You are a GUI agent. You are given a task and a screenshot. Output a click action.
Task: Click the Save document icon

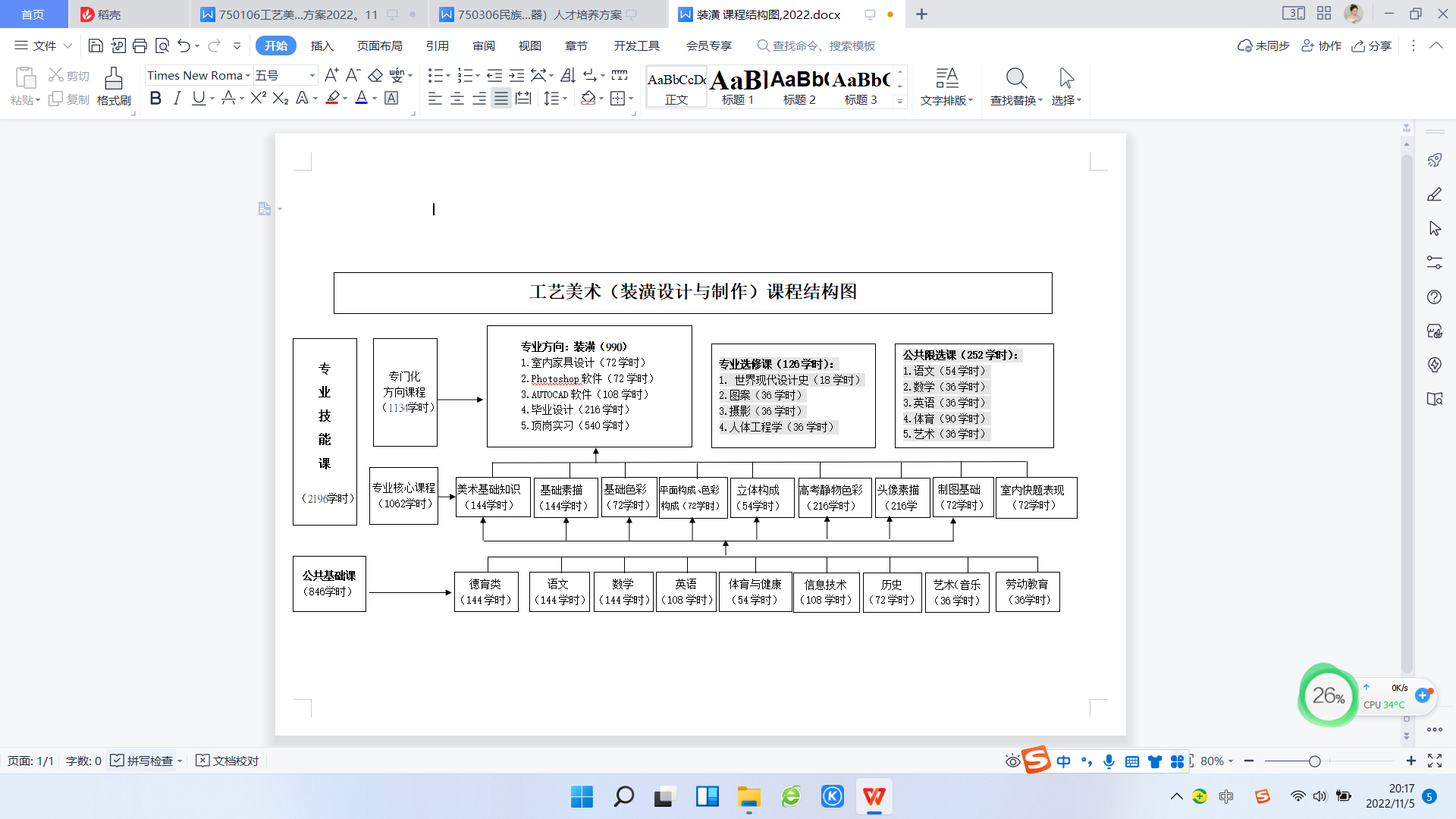[96, 45]
